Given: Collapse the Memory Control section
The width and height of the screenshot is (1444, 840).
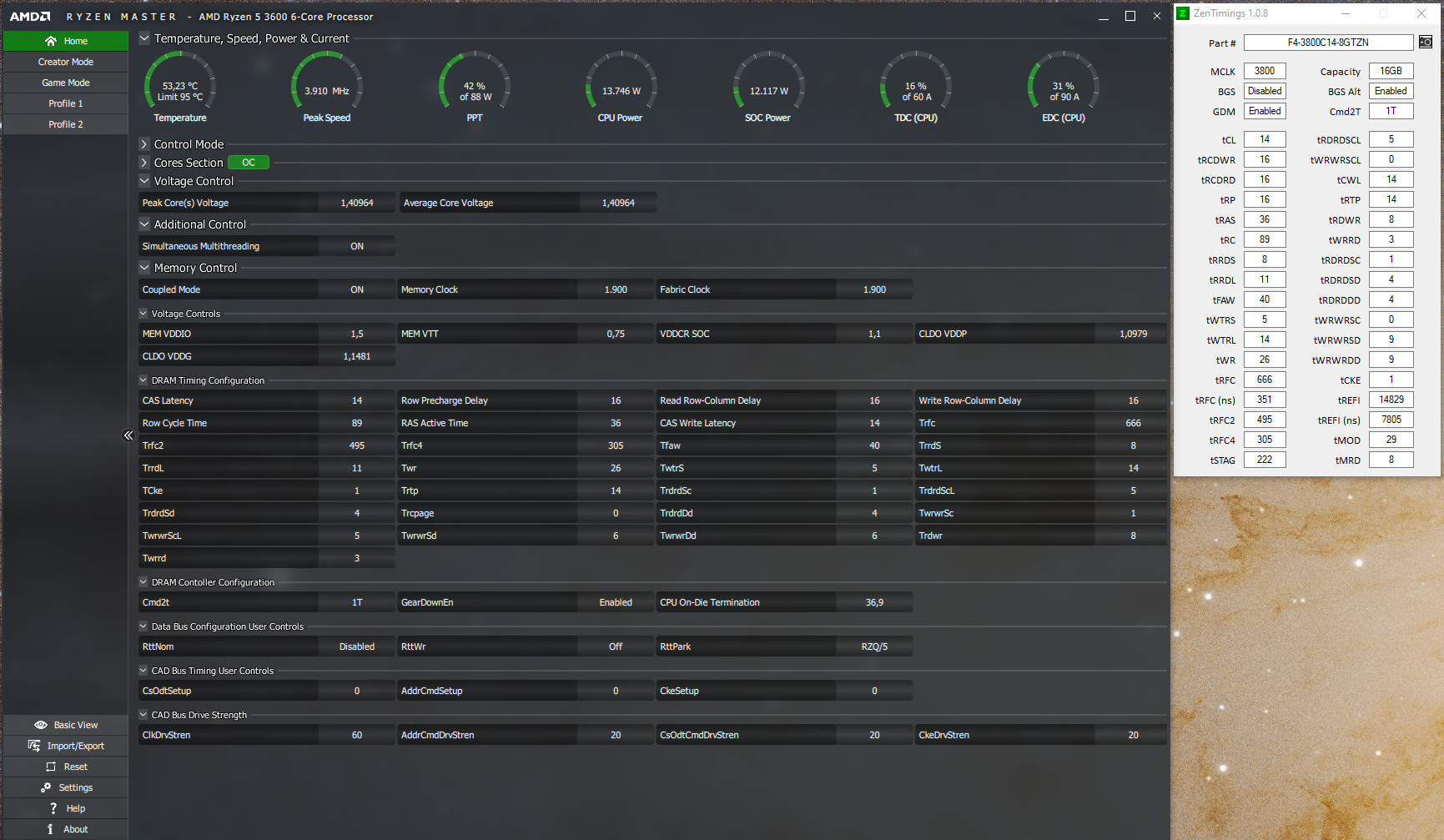Looking at the screenshot, I should [144, 268].
